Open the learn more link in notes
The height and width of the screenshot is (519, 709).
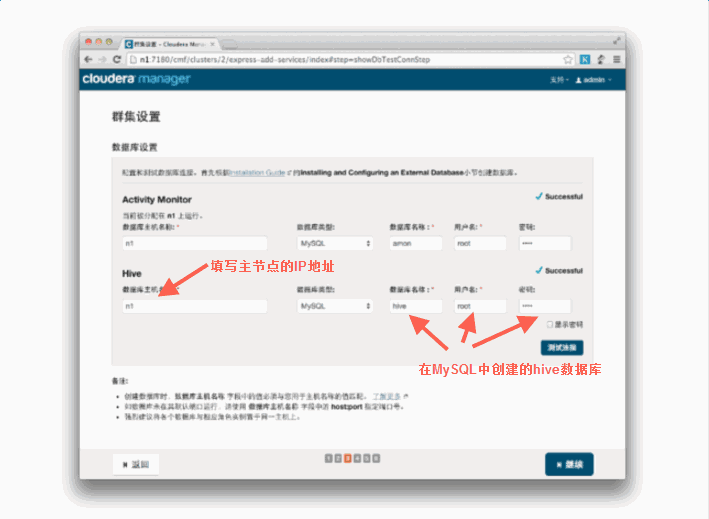[387, 396]
